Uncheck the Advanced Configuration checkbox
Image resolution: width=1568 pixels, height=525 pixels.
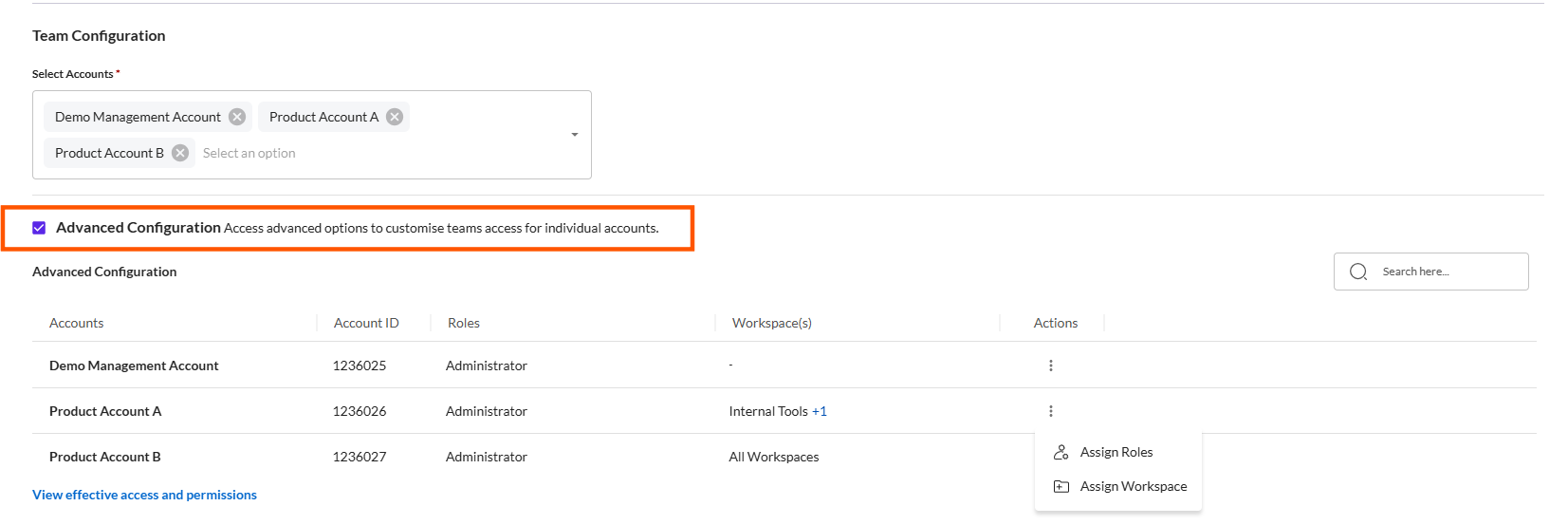(x=39, y=228)
